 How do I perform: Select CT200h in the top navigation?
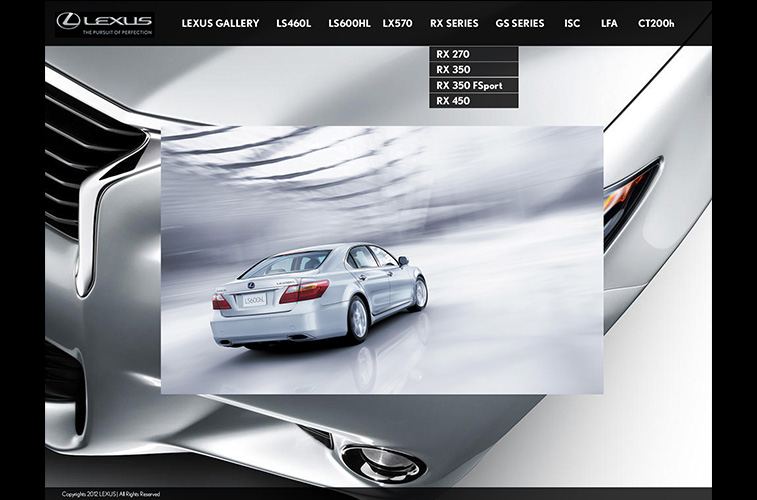click(656, 23)
